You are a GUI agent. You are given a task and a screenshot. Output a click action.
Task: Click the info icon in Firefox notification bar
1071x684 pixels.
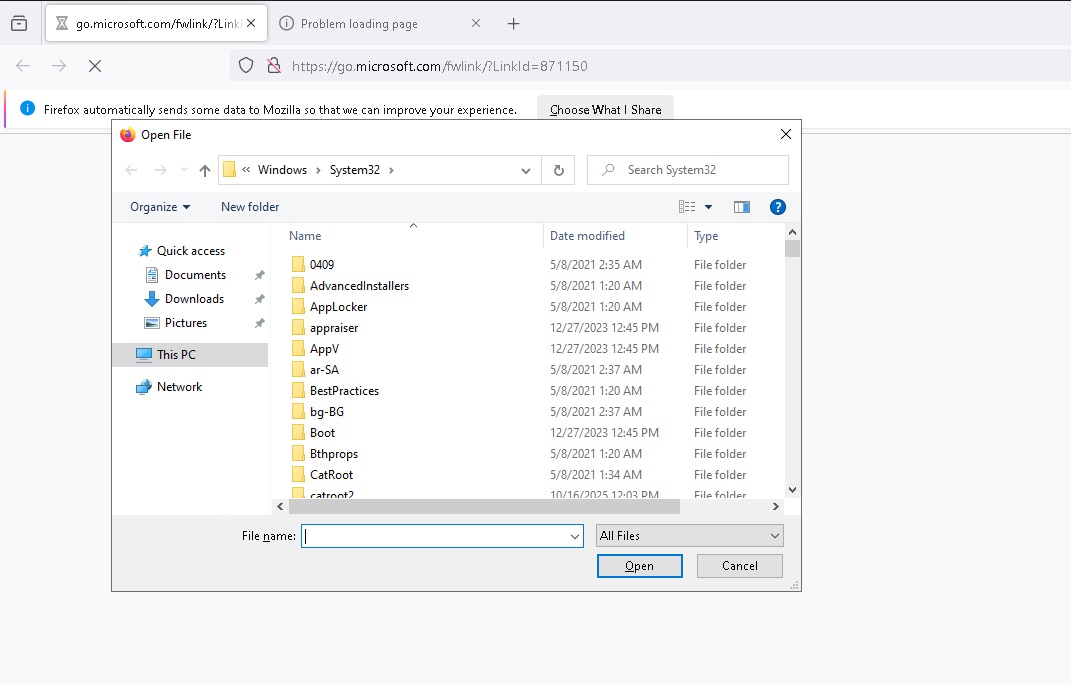[27, 108]
